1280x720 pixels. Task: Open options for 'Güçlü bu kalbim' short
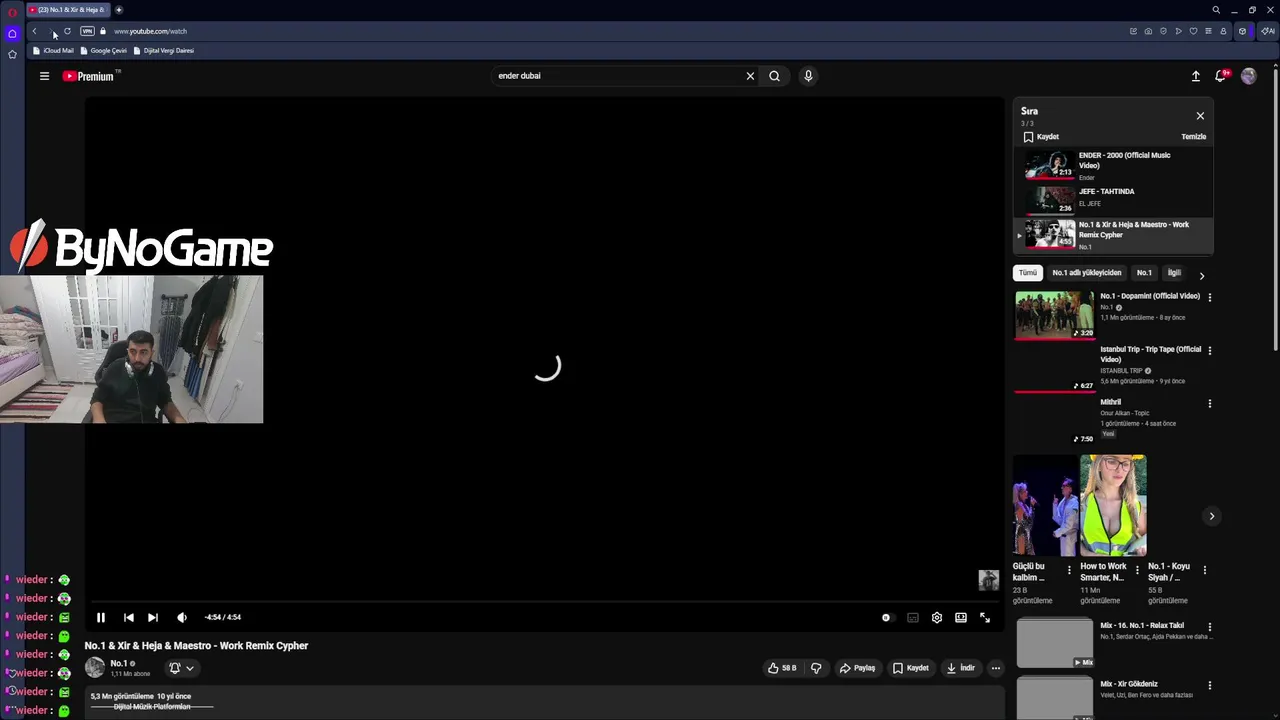coord(1069,570)
